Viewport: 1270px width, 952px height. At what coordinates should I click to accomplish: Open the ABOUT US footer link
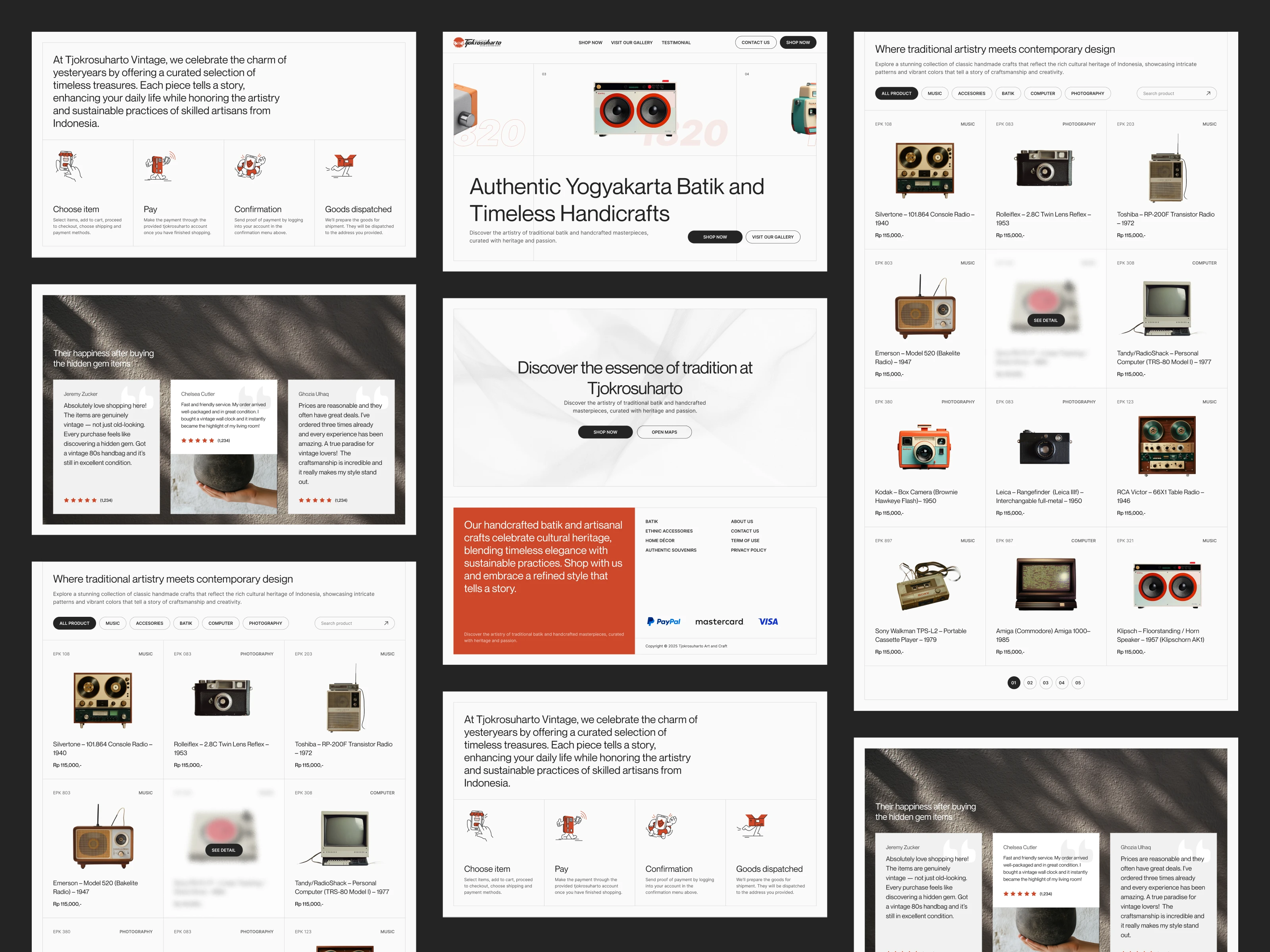[x=742, y=522]
